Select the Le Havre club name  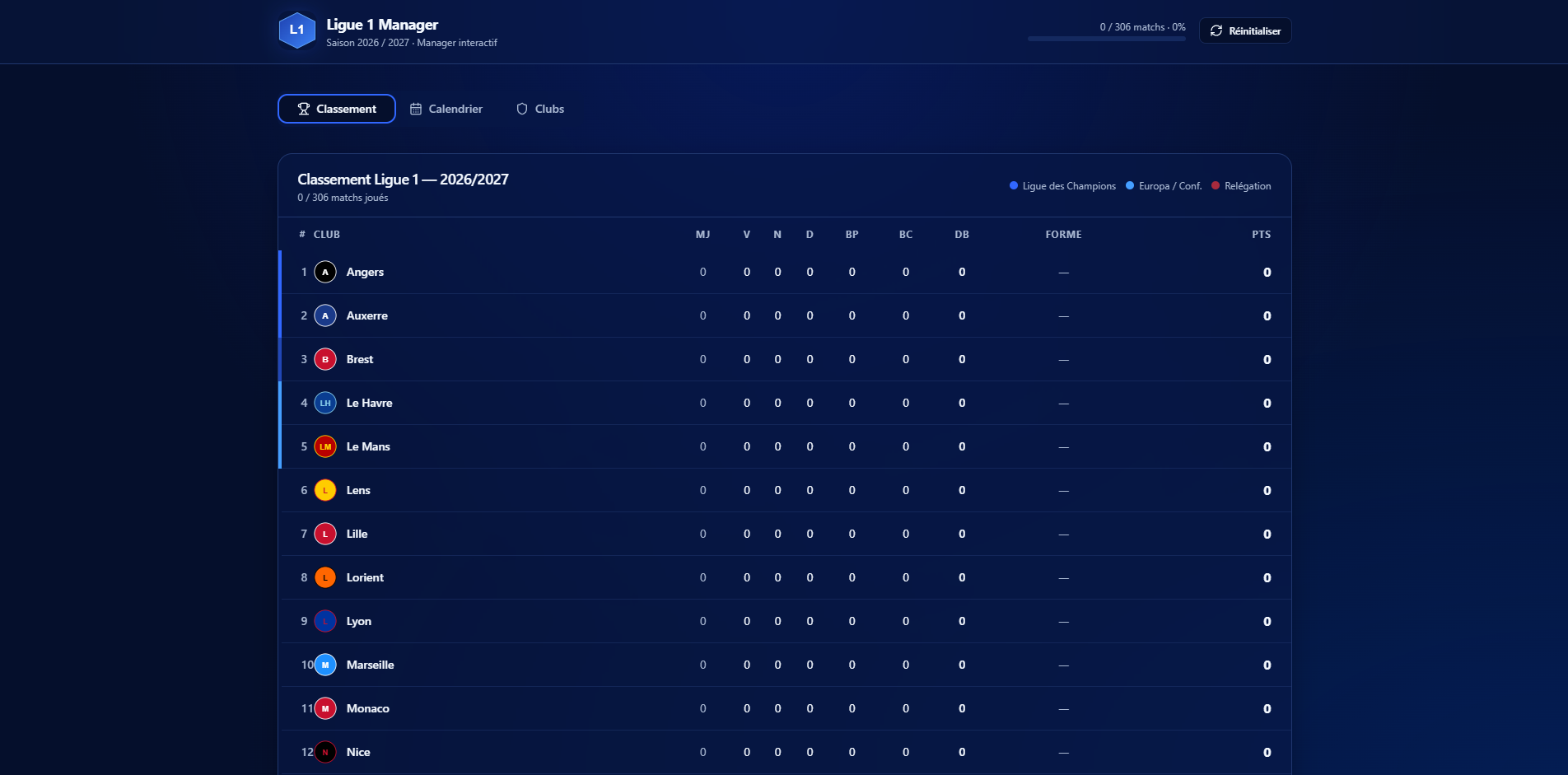(370, 403)
